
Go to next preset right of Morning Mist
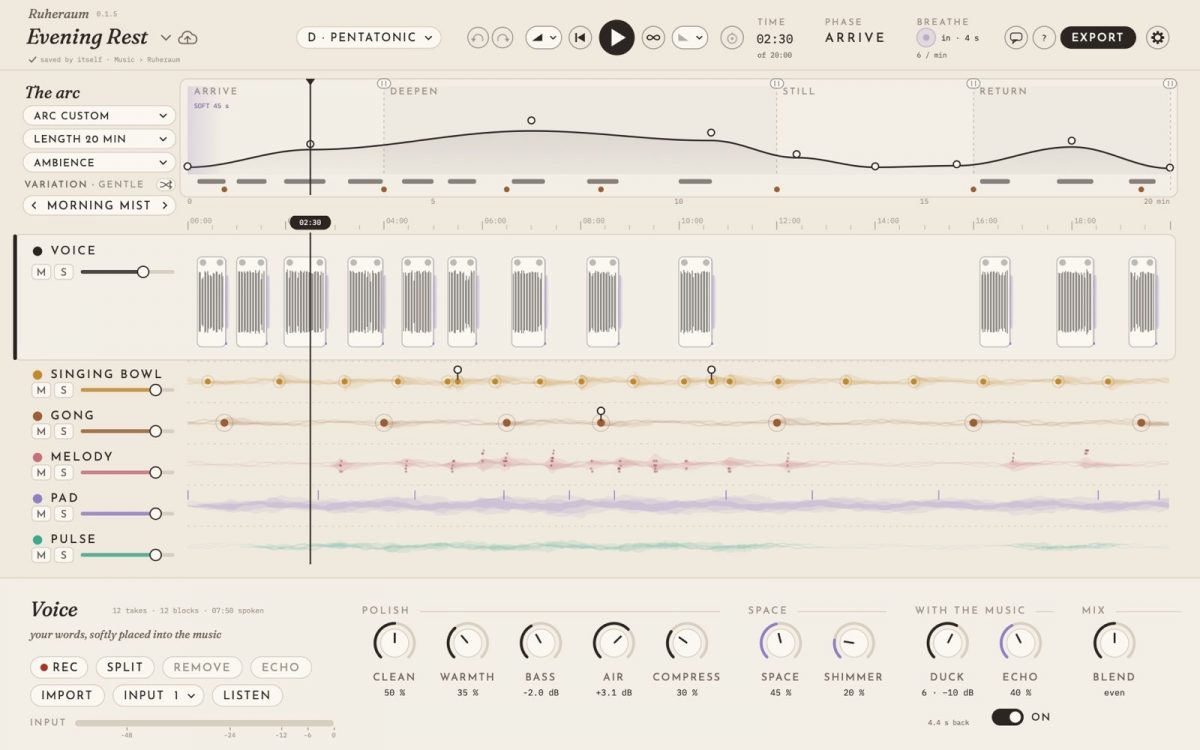pos(163,205)
